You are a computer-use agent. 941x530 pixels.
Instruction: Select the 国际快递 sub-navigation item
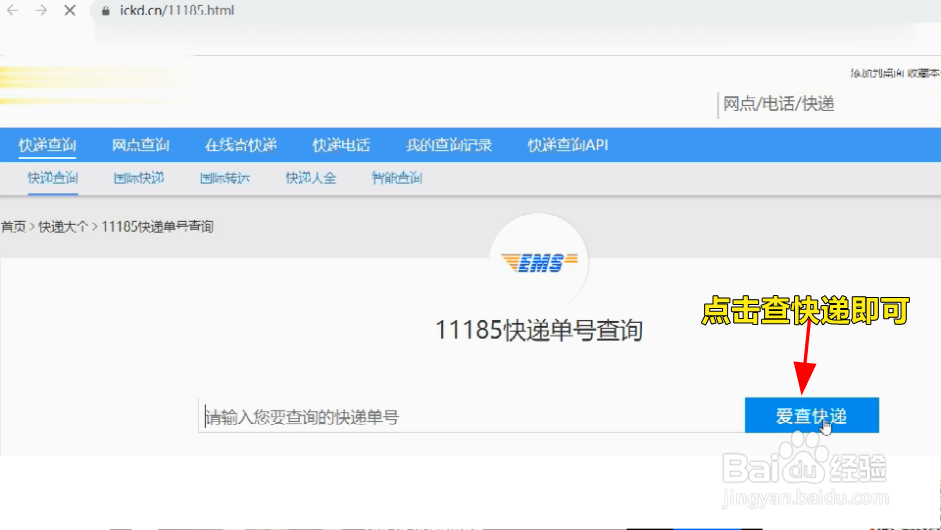139,178
